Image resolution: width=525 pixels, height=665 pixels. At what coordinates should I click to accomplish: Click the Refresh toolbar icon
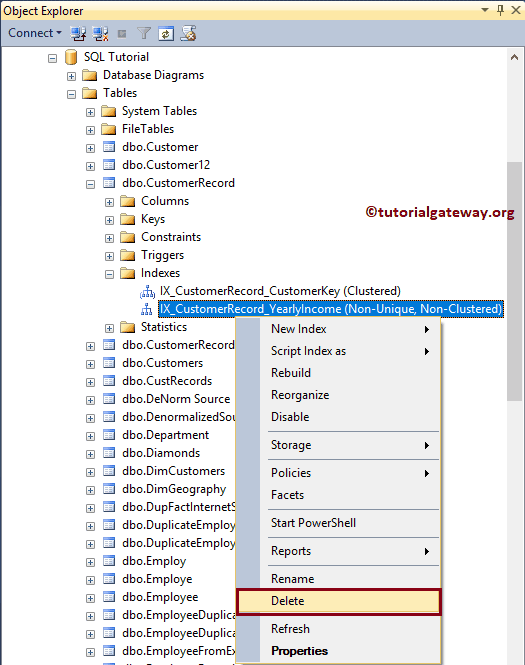coord(166,34)
